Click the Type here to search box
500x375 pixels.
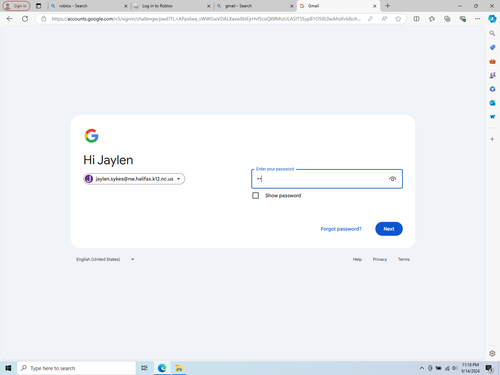click(x=76, y=368)
